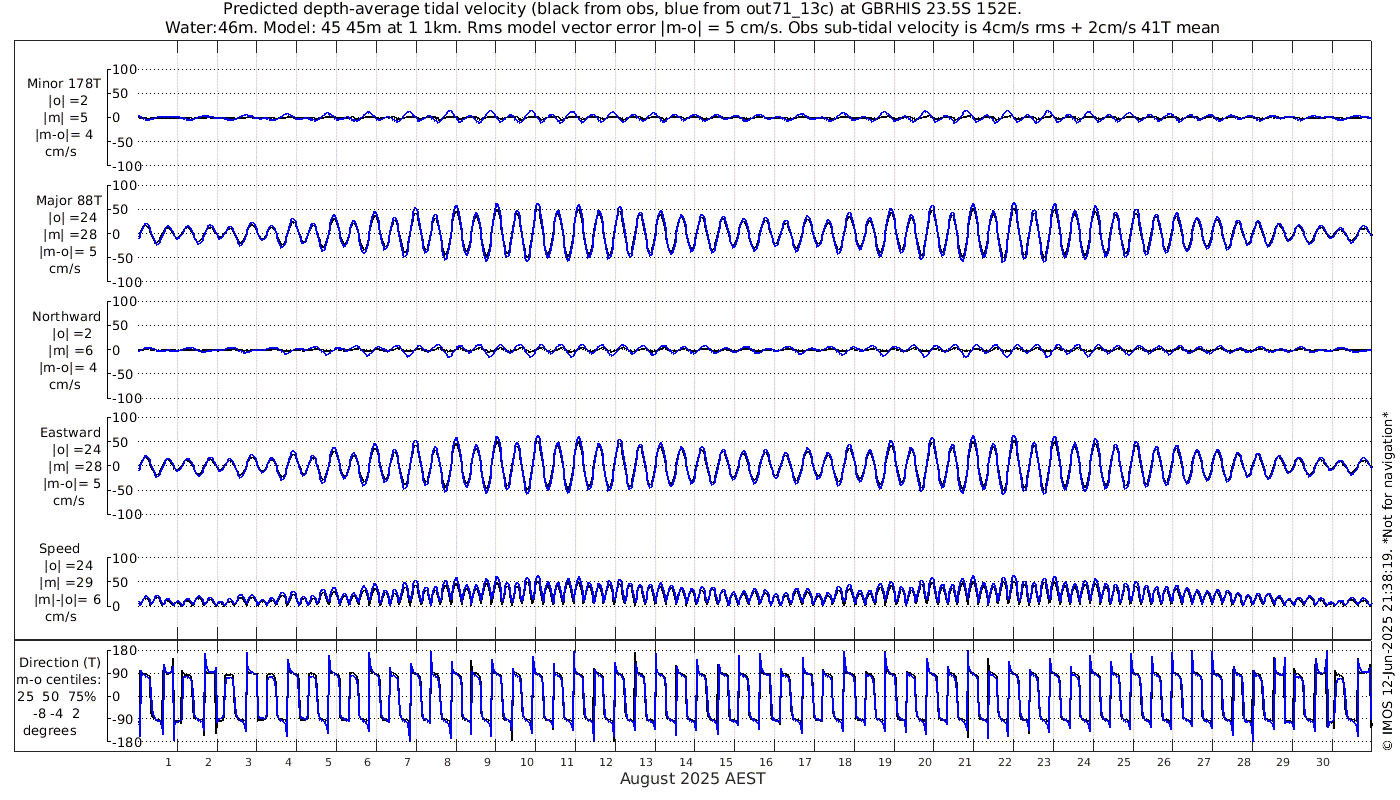Select the 'Major 88T' panel label

click(x=68, y=200)
